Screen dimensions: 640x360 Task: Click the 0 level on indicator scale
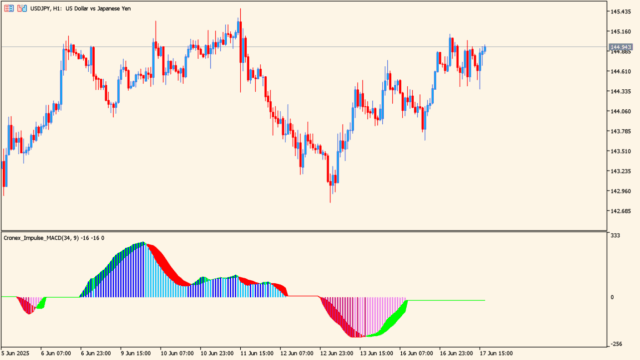tap(612, 297)
